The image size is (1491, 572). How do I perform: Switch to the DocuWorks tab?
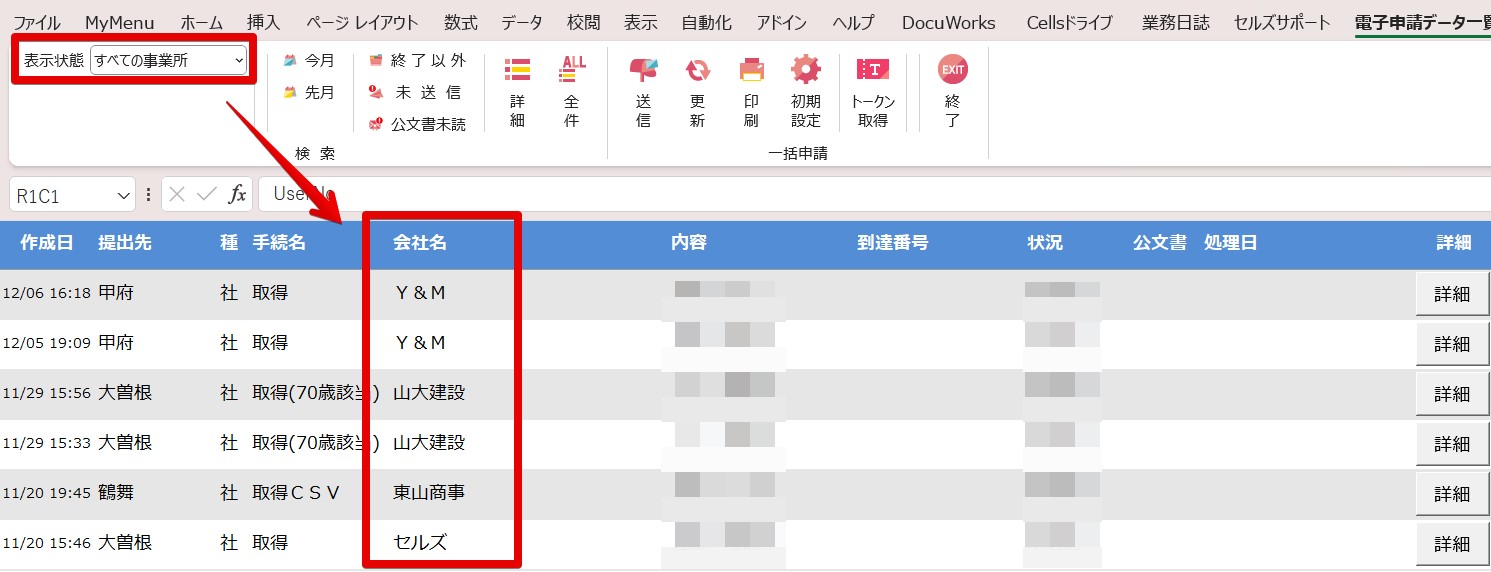[948, 22]
